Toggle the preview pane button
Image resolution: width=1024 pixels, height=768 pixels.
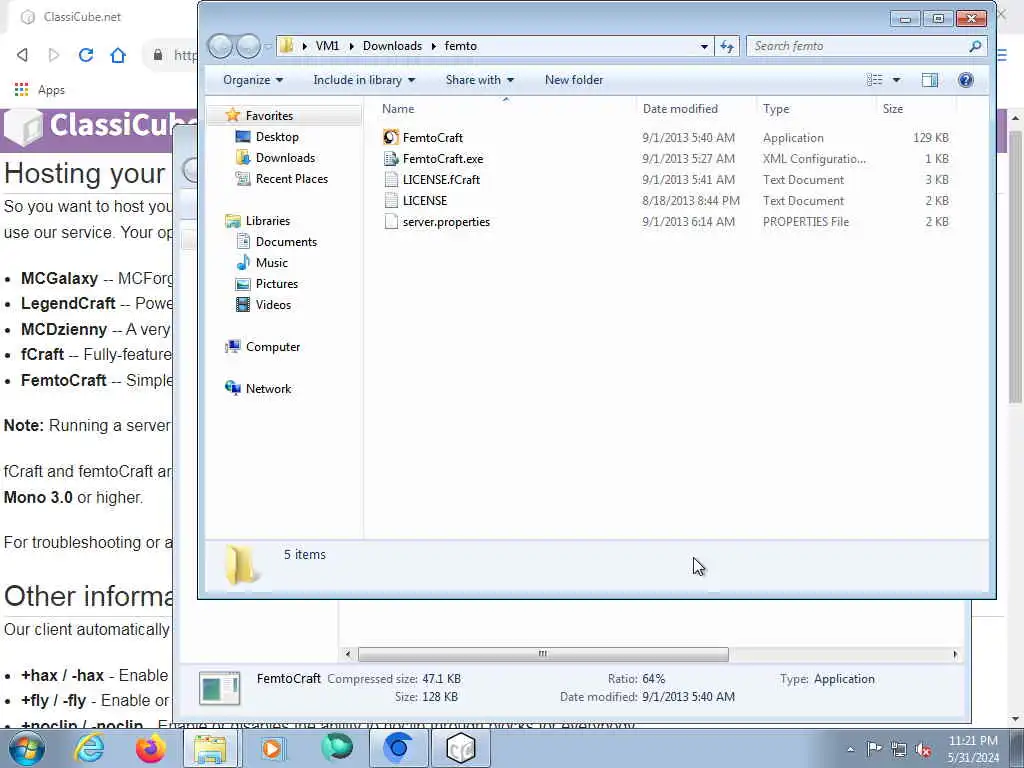click(x=930, y=80)
